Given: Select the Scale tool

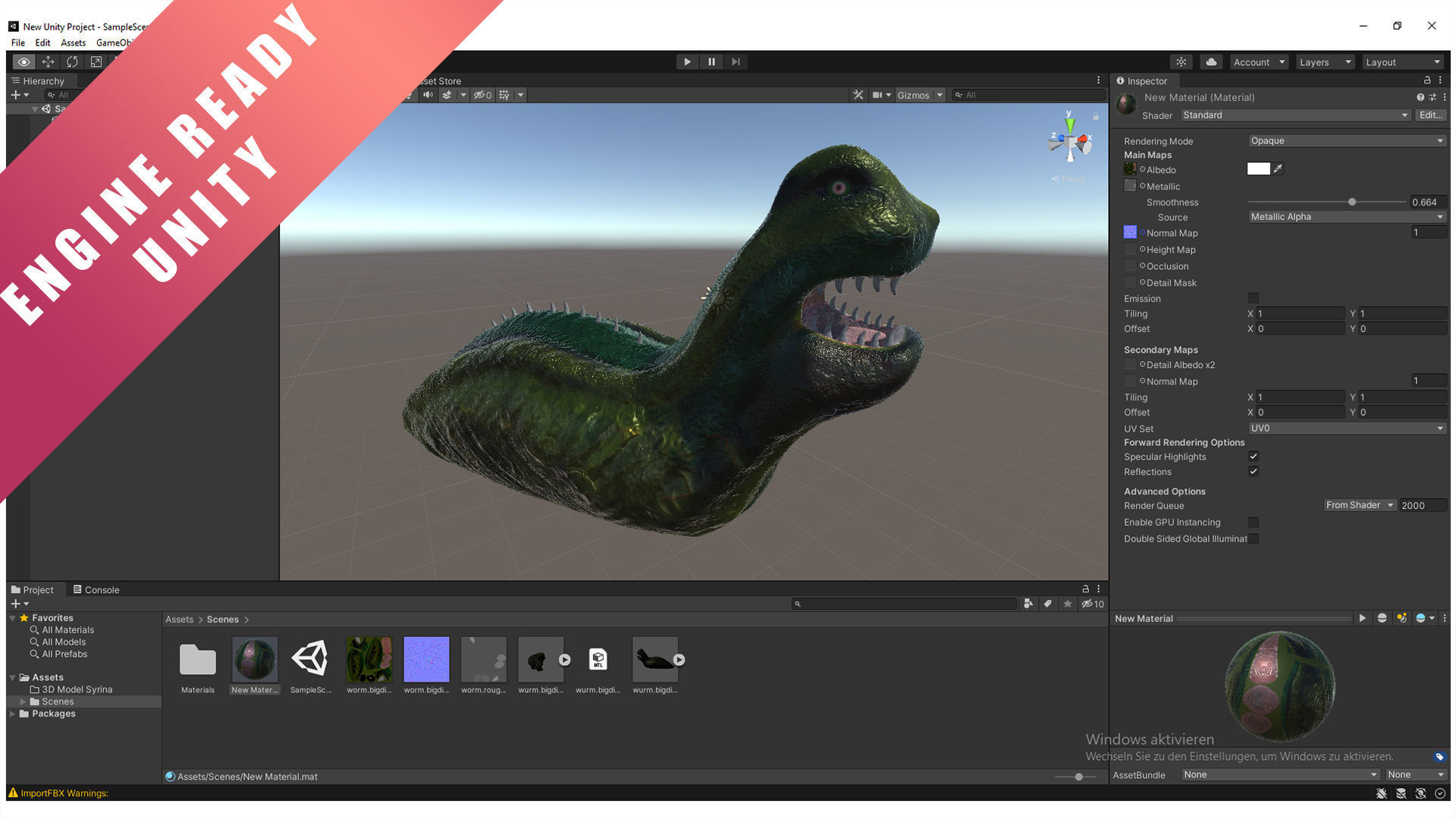Looking at the screenshot, I should tap(96, 62).
